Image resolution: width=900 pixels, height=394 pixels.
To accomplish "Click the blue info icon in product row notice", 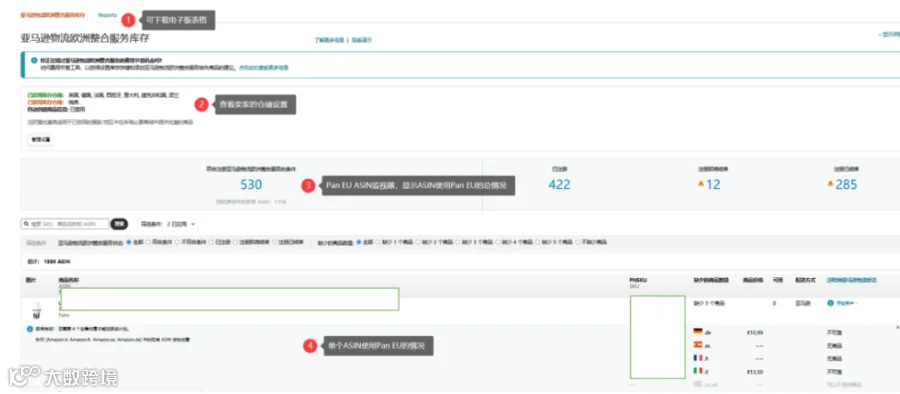I will pyautogui.click(x=30, y=329).
